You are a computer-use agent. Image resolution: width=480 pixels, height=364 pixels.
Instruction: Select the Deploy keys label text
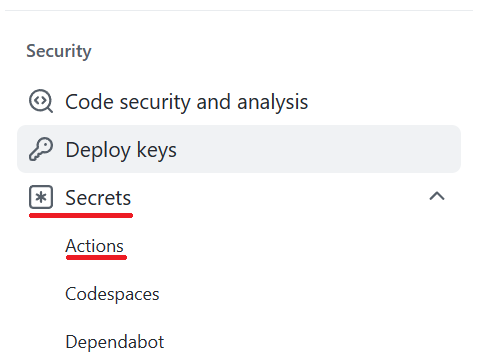coord(121,150)
